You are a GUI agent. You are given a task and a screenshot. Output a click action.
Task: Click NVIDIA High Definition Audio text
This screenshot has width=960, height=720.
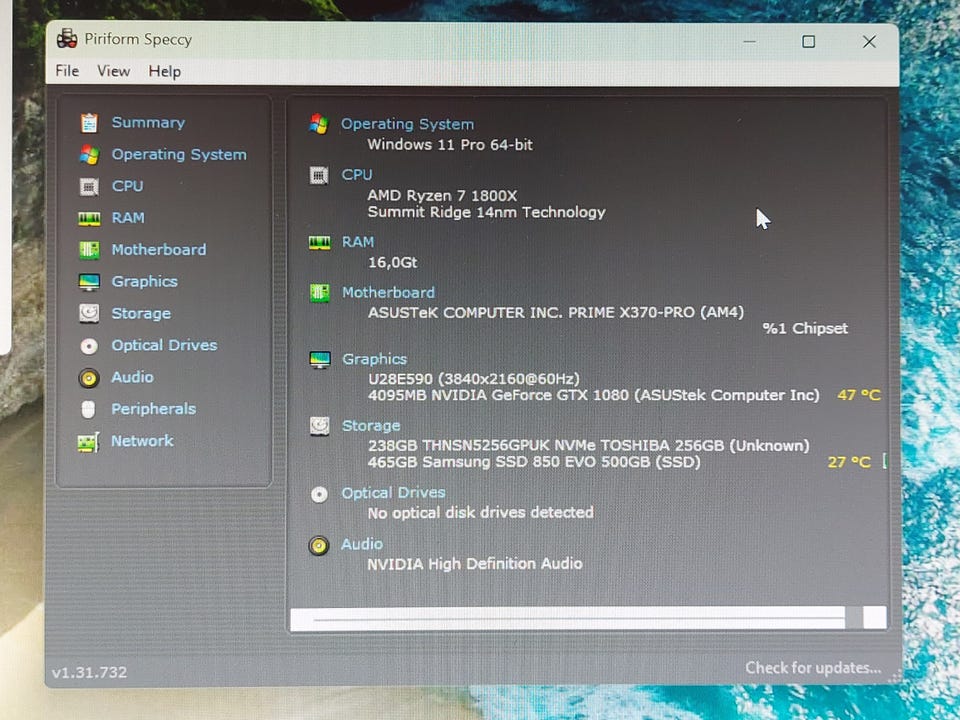coord(474,564)
